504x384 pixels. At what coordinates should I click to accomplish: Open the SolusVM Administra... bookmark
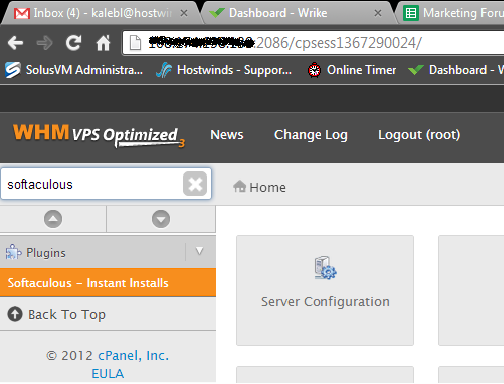tap(74, 70)
